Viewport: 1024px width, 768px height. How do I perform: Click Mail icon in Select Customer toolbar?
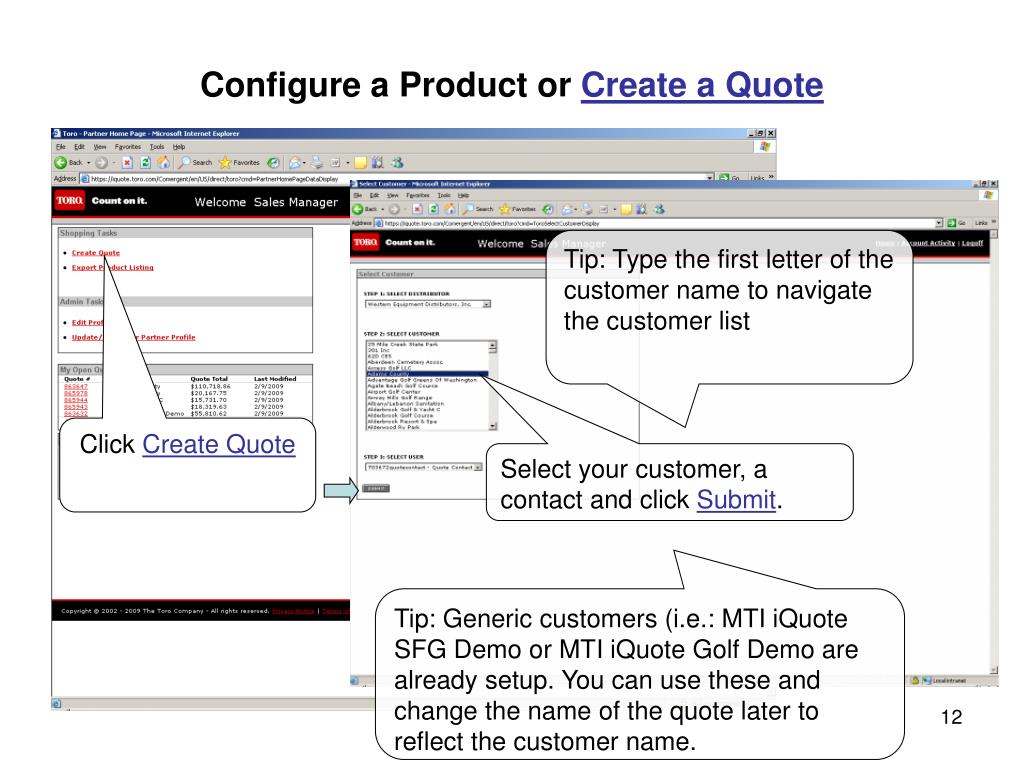(567, 209)
